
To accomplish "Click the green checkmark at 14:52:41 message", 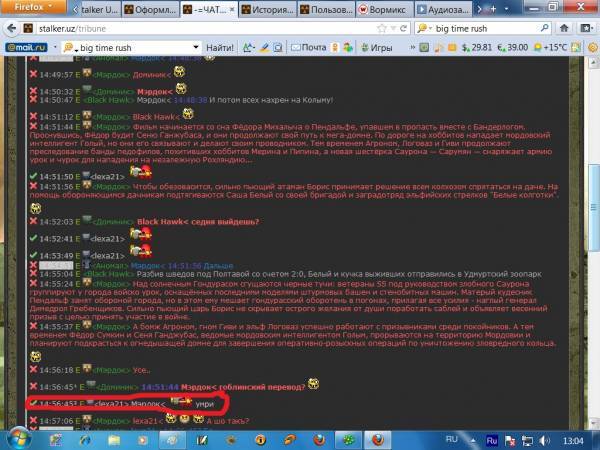I will (x=33, y=238).
